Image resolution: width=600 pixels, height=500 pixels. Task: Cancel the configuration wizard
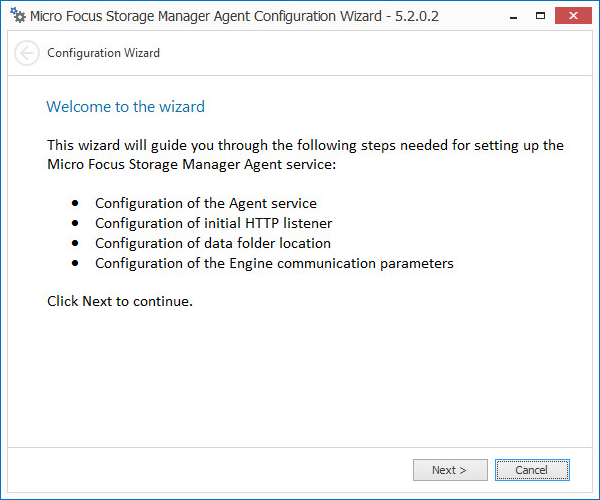pos(531,470)
